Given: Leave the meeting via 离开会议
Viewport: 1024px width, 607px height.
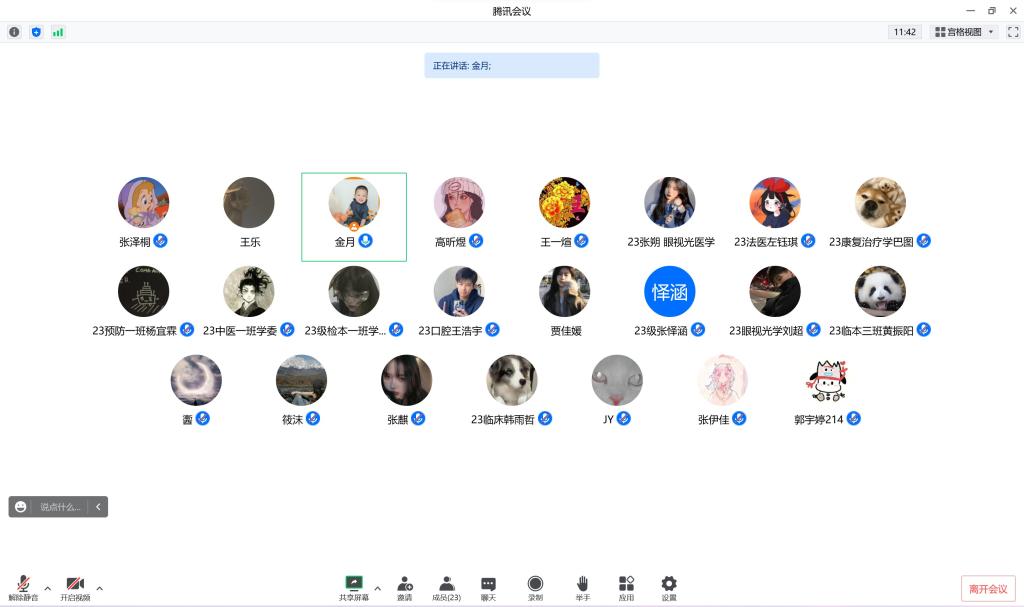Looking at the screenshot, I should (x=988, y=589).
